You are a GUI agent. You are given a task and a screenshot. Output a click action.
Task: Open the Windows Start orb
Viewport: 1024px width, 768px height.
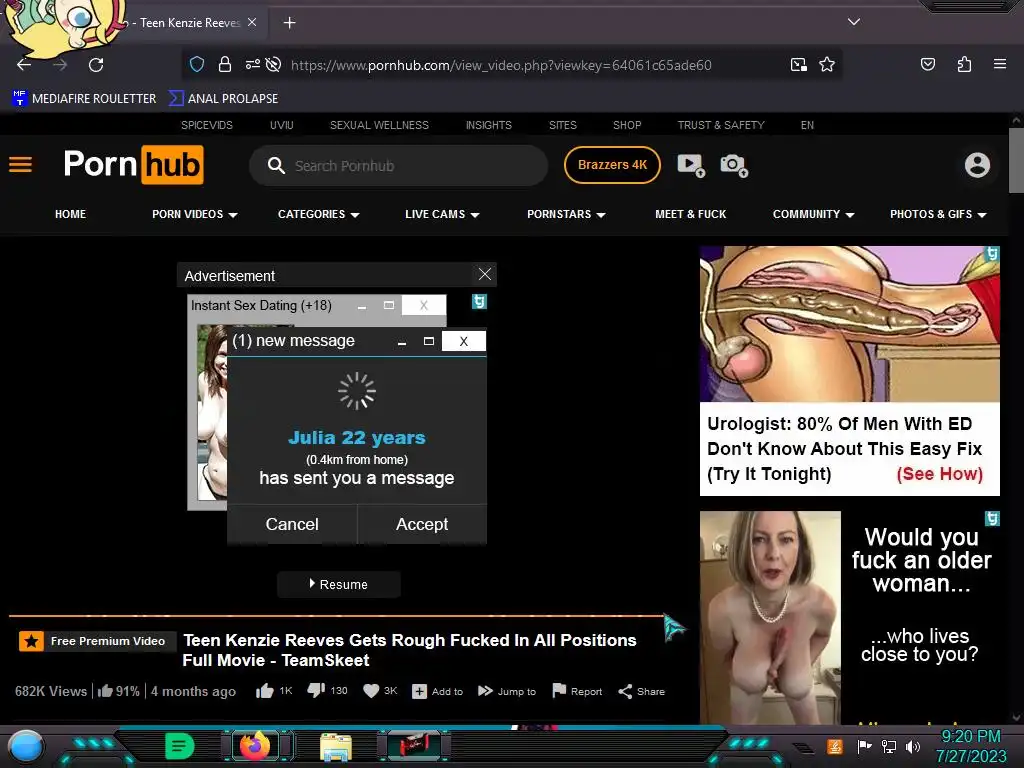coord(26,746)
